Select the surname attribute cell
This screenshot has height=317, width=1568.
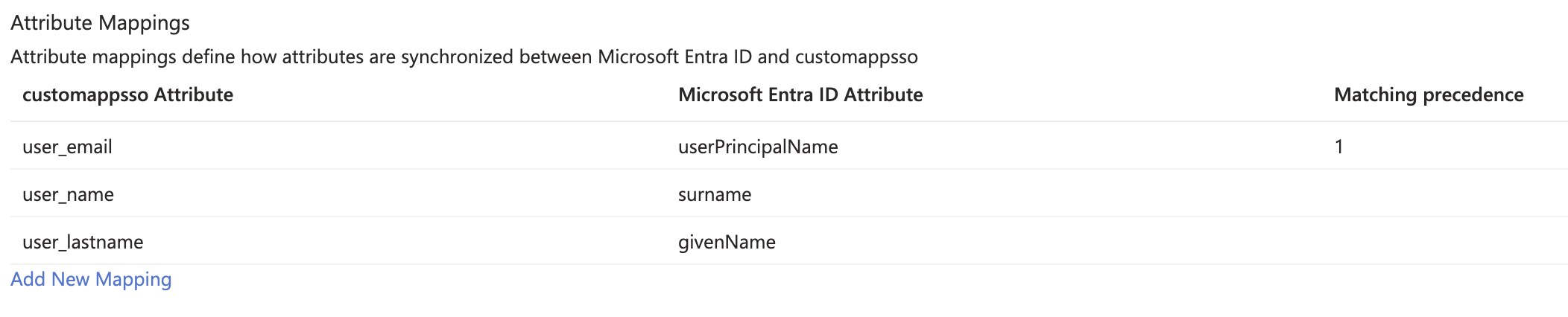point(715,194)
